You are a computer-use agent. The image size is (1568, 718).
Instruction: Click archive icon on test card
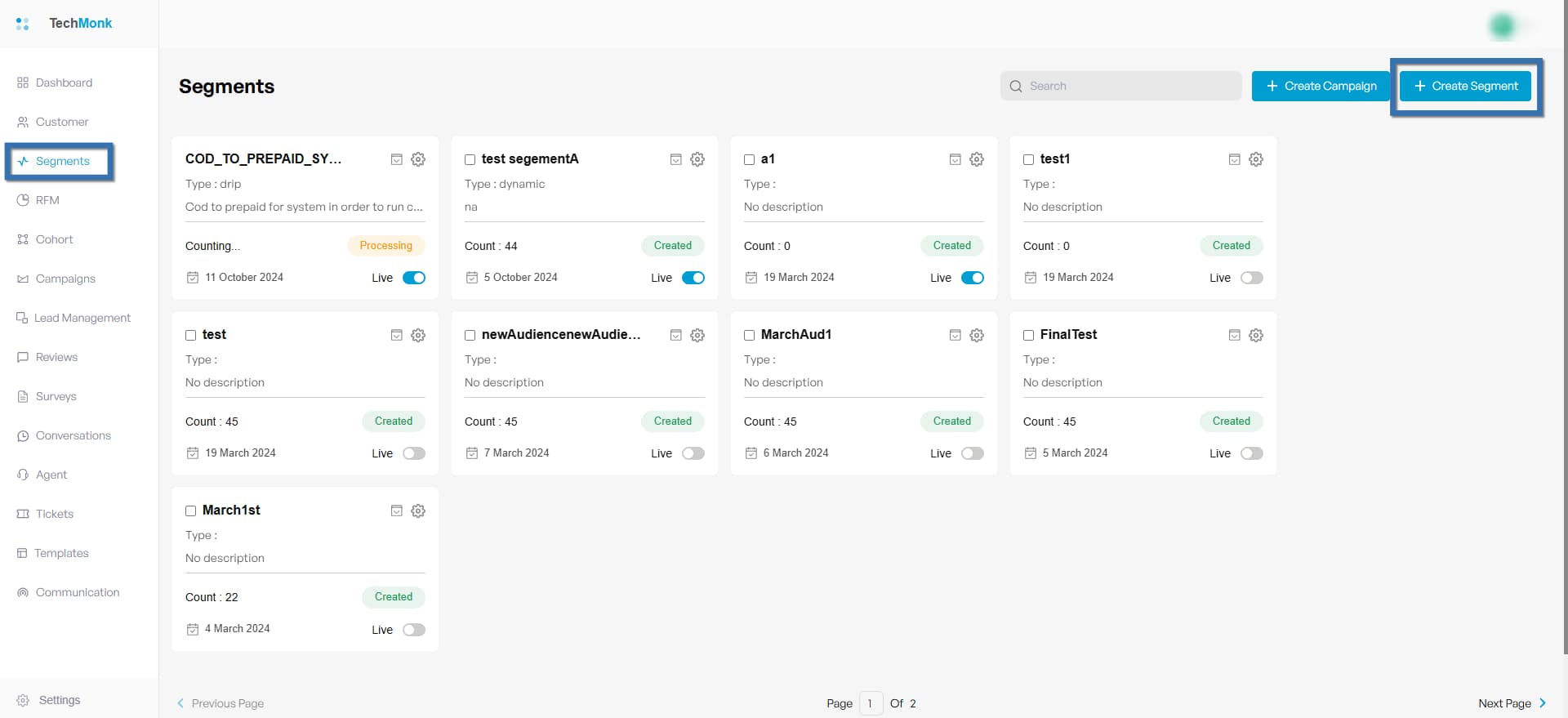tap(397, 335)
